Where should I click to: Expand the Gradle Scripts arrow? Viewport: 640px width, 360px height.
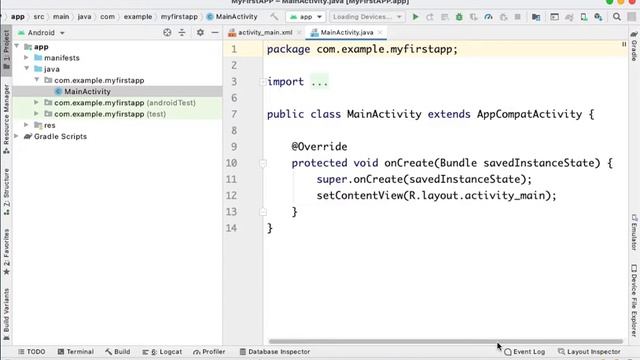(17, 136)
